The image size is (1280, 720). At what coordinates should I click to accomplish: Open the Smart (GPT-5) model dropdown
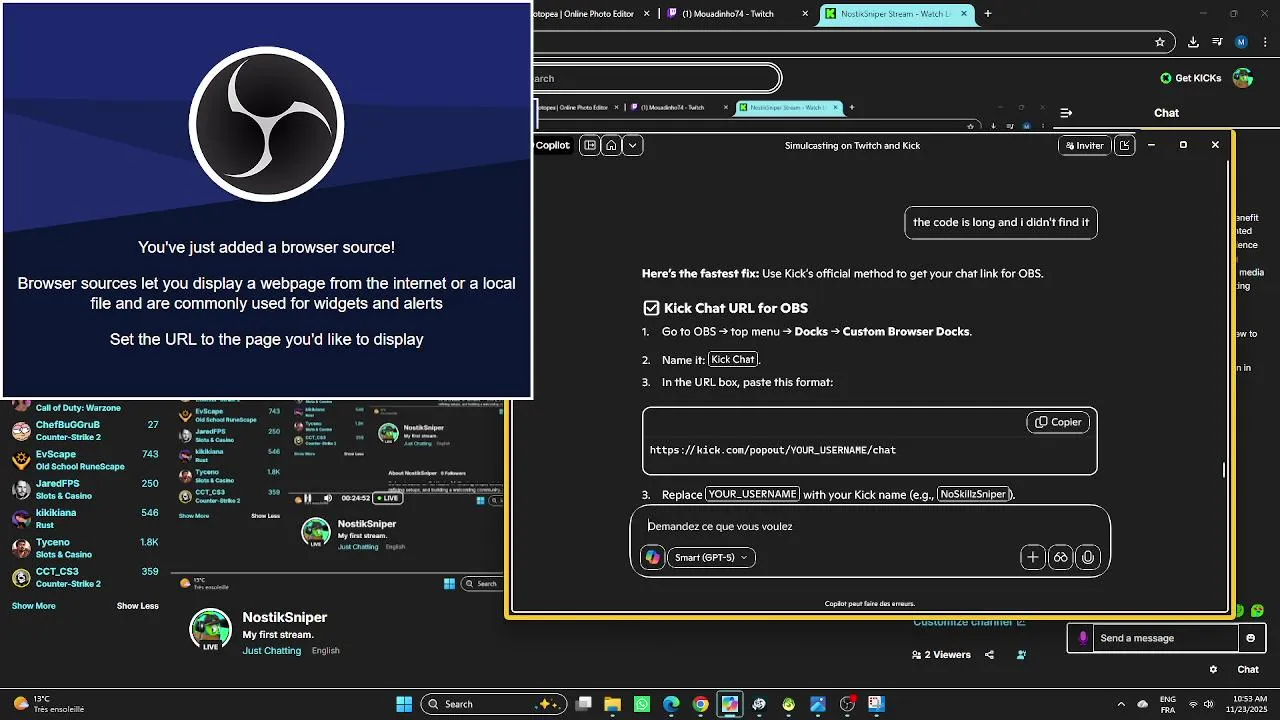(x=711, y=557)
